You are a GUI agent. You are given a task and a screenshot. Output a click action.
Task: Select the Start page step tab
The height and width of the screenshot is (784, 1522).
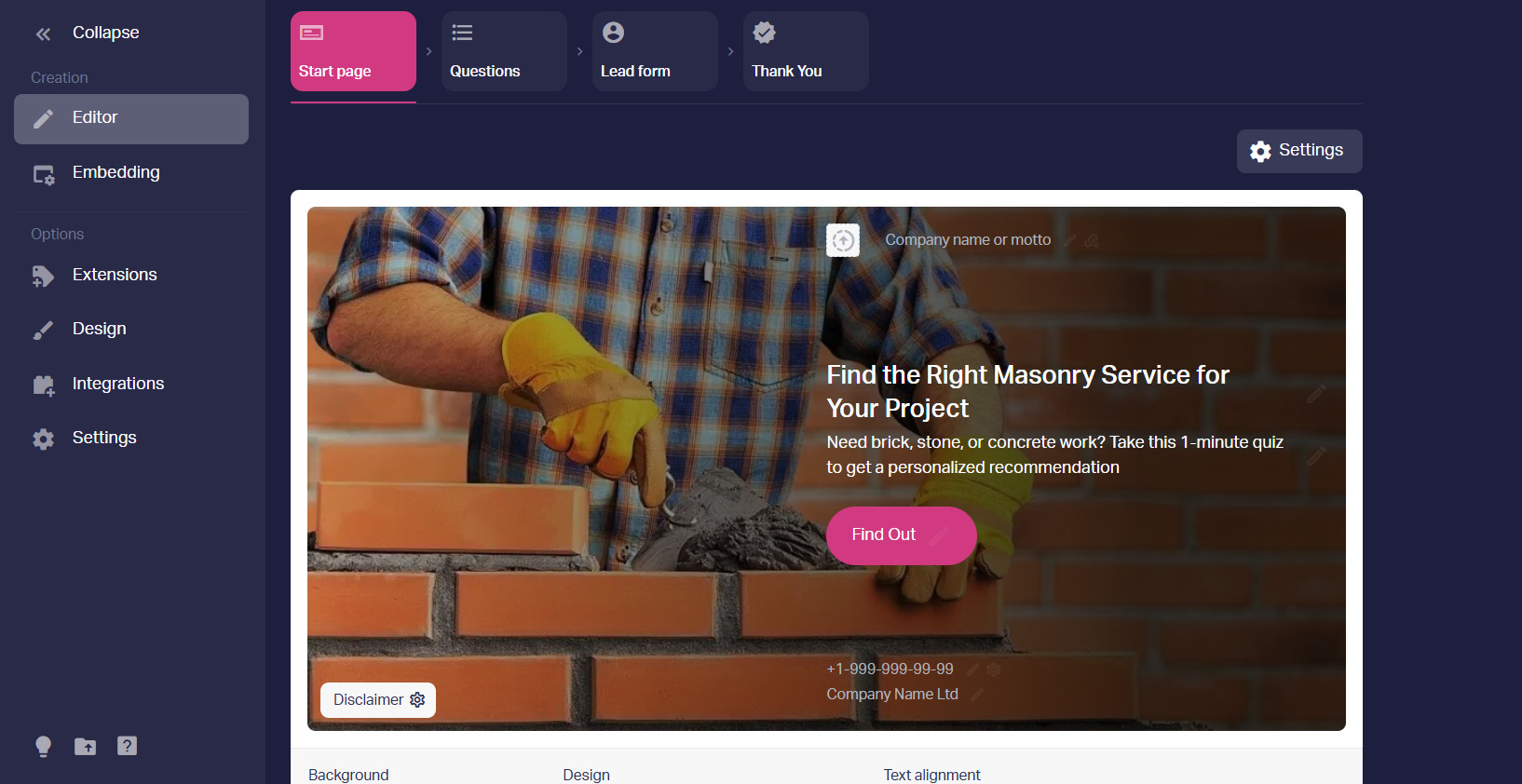coord(353,51)
